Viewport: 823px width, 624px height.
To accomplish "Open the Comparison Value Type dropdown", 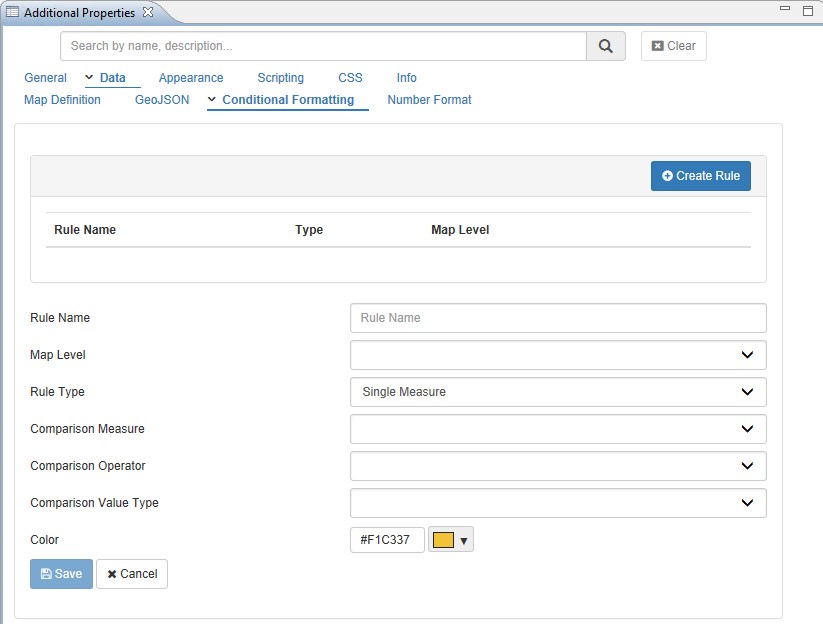I will [558, 503].
